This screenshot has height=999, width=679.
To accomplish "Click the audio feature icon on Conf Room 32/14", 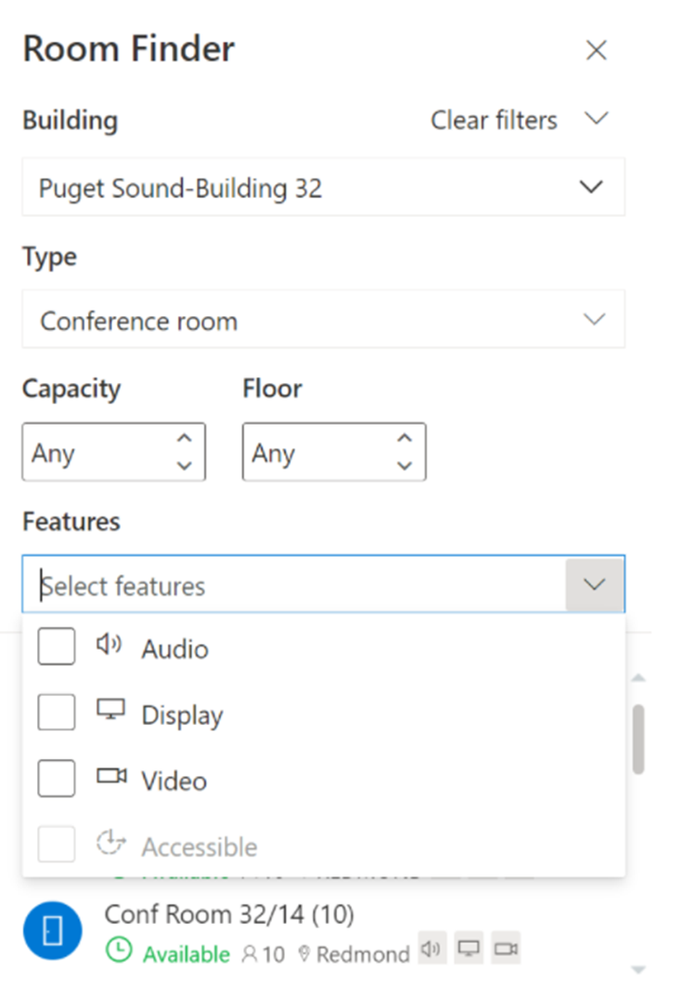I will pyautogui.click(x=431, y=948).
